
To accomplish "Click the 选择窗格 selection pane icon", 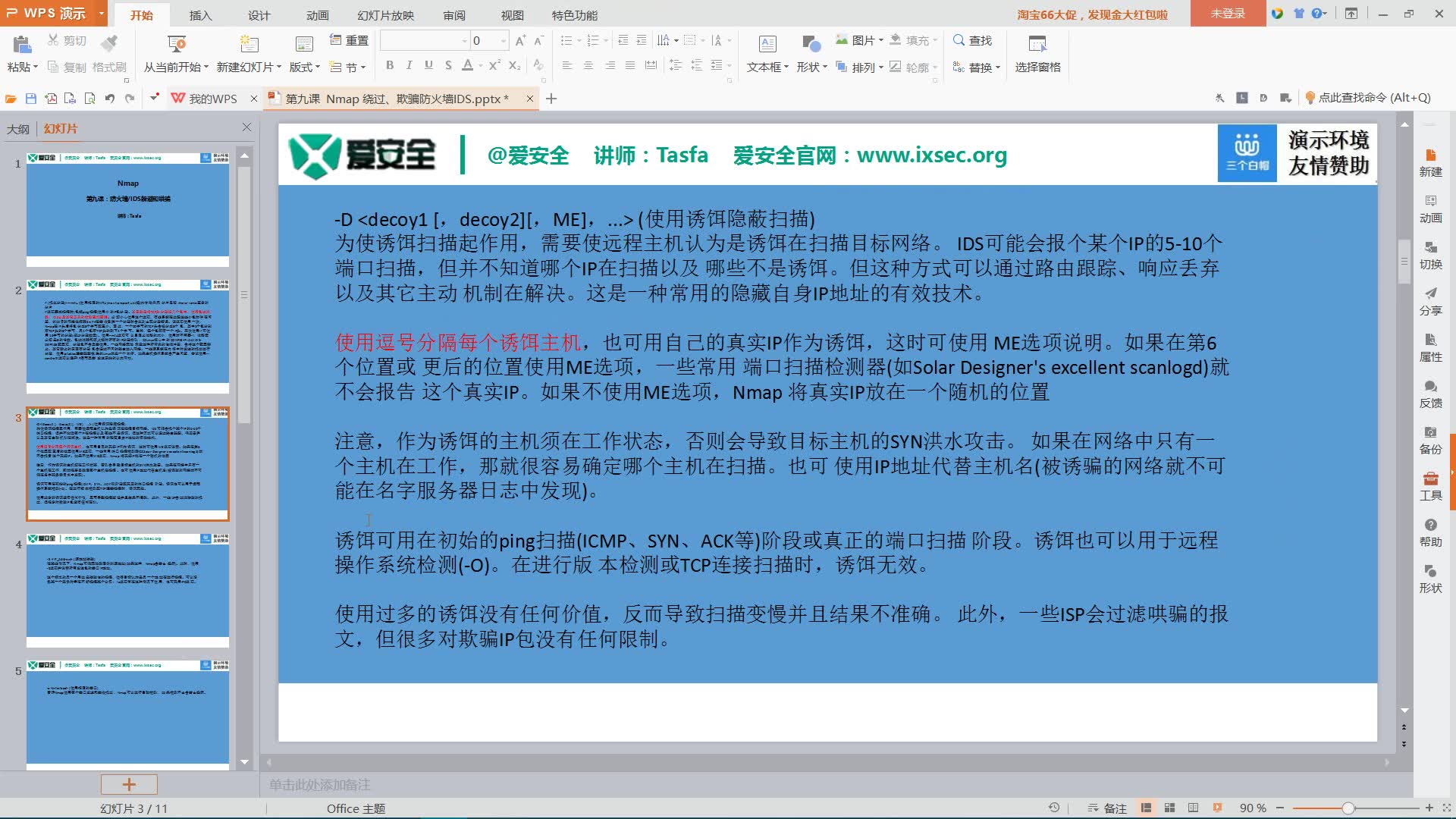I will (1037, 53).
